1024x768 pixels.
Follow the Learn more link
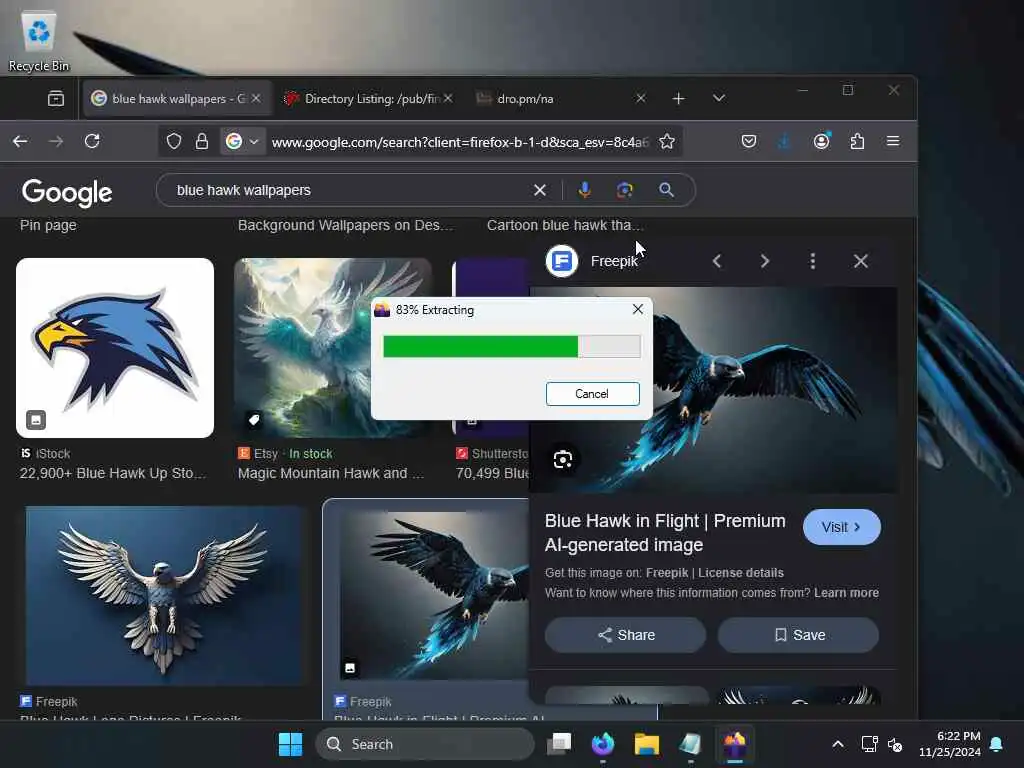coord(846,592)
